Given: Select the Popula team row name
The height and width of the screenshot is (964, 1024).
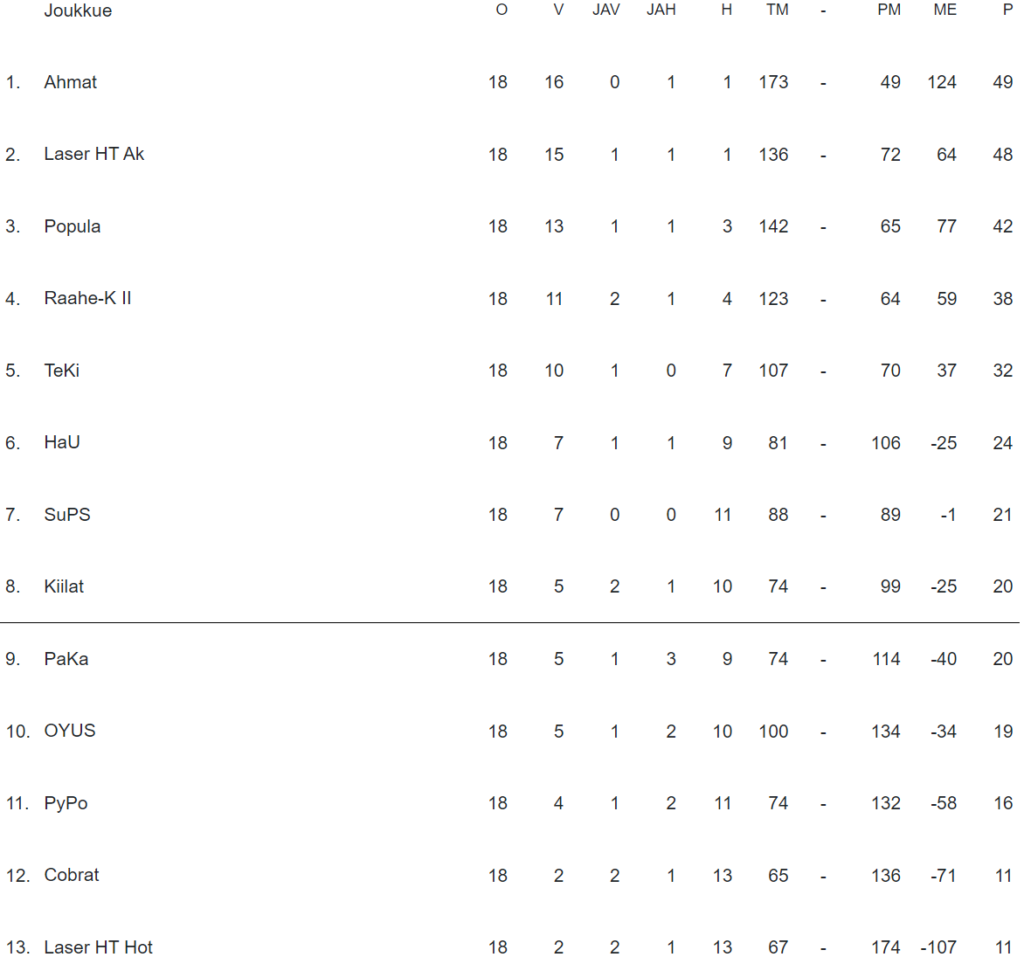Looking at the screenshot, I should [x=72, y=227].
